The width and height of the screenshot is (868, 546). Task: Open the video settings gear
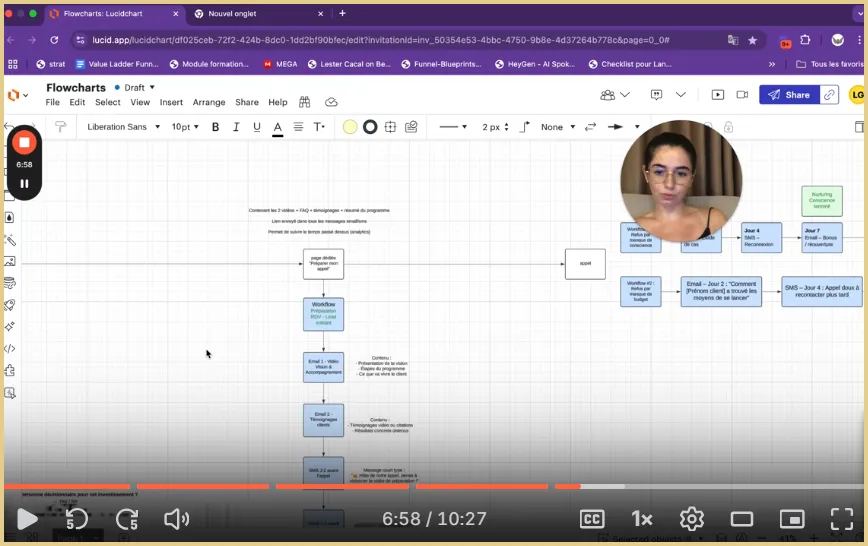[x=692, y=519]
